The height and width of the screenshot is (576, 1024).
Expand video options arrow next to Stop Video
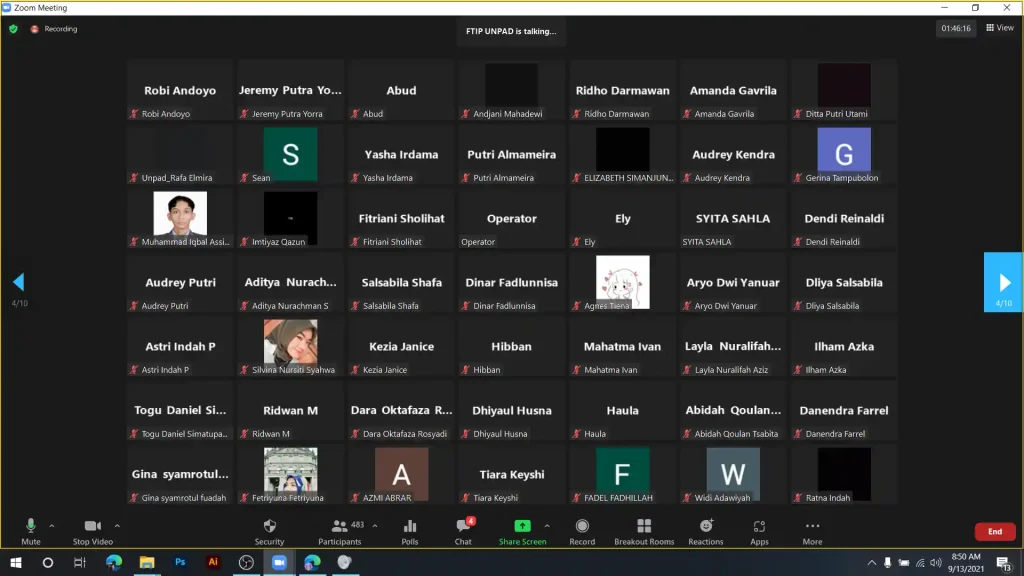118,526
